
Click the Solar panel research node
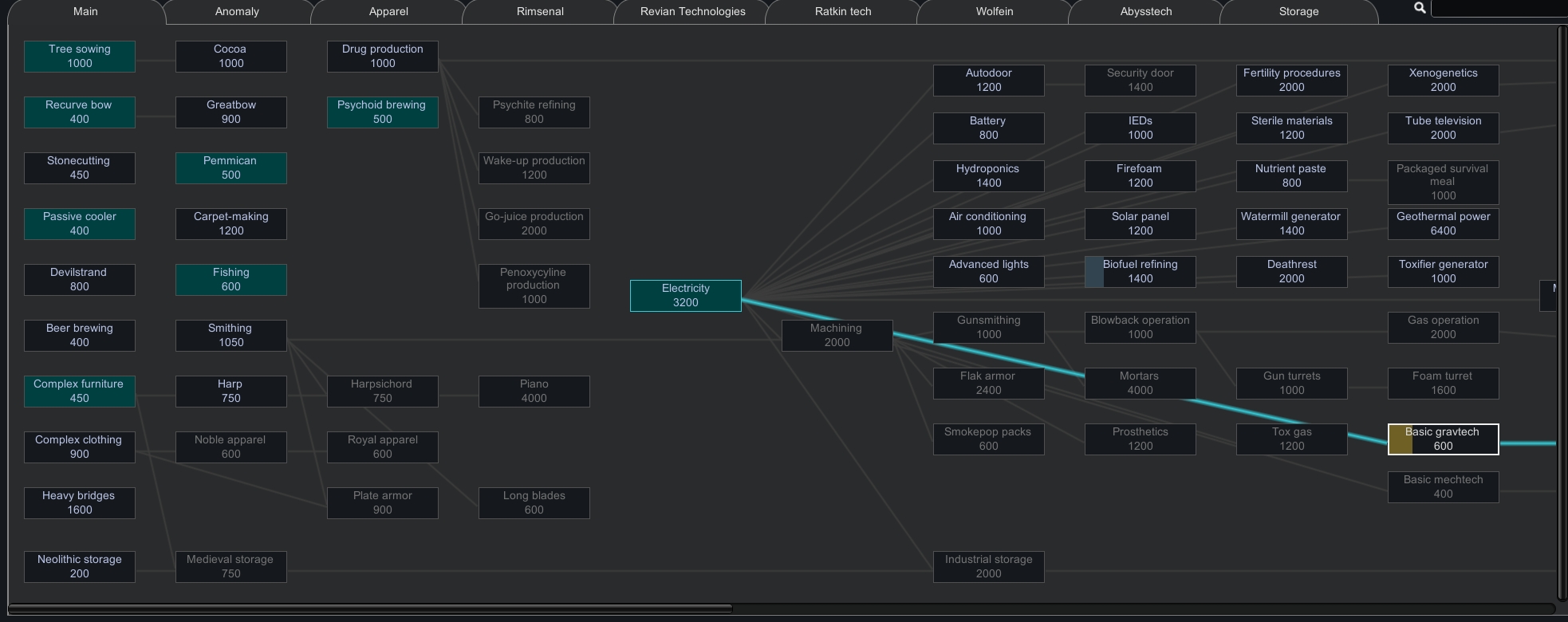[x=1141, y=224]
